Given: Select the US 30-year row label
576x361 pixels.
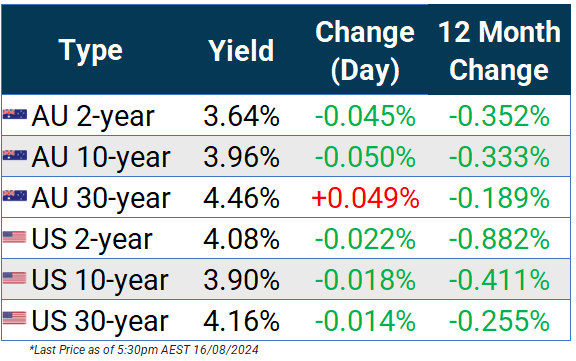Looking at the screenshot, I should pyautogui.click(x=100, y=322).
